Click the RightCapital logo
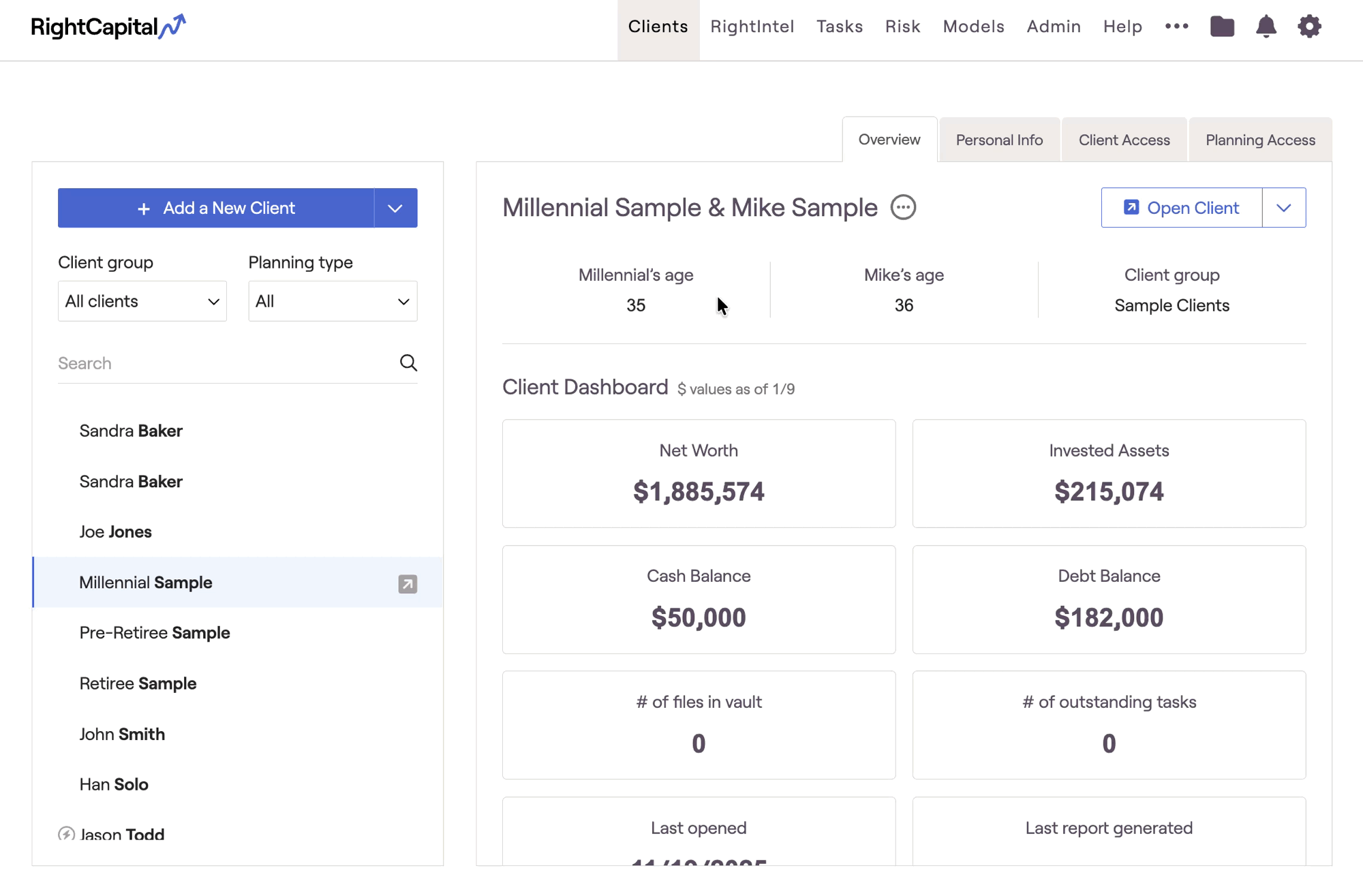This screenshot has height=896, width=1363. tap(108, 27)
